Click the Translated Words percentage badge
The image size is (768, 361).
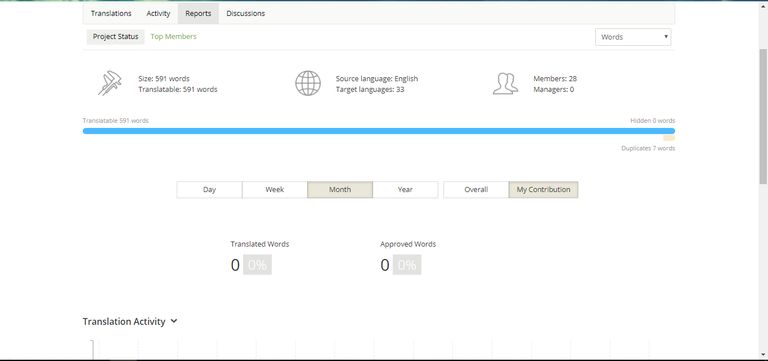point(257,265)
